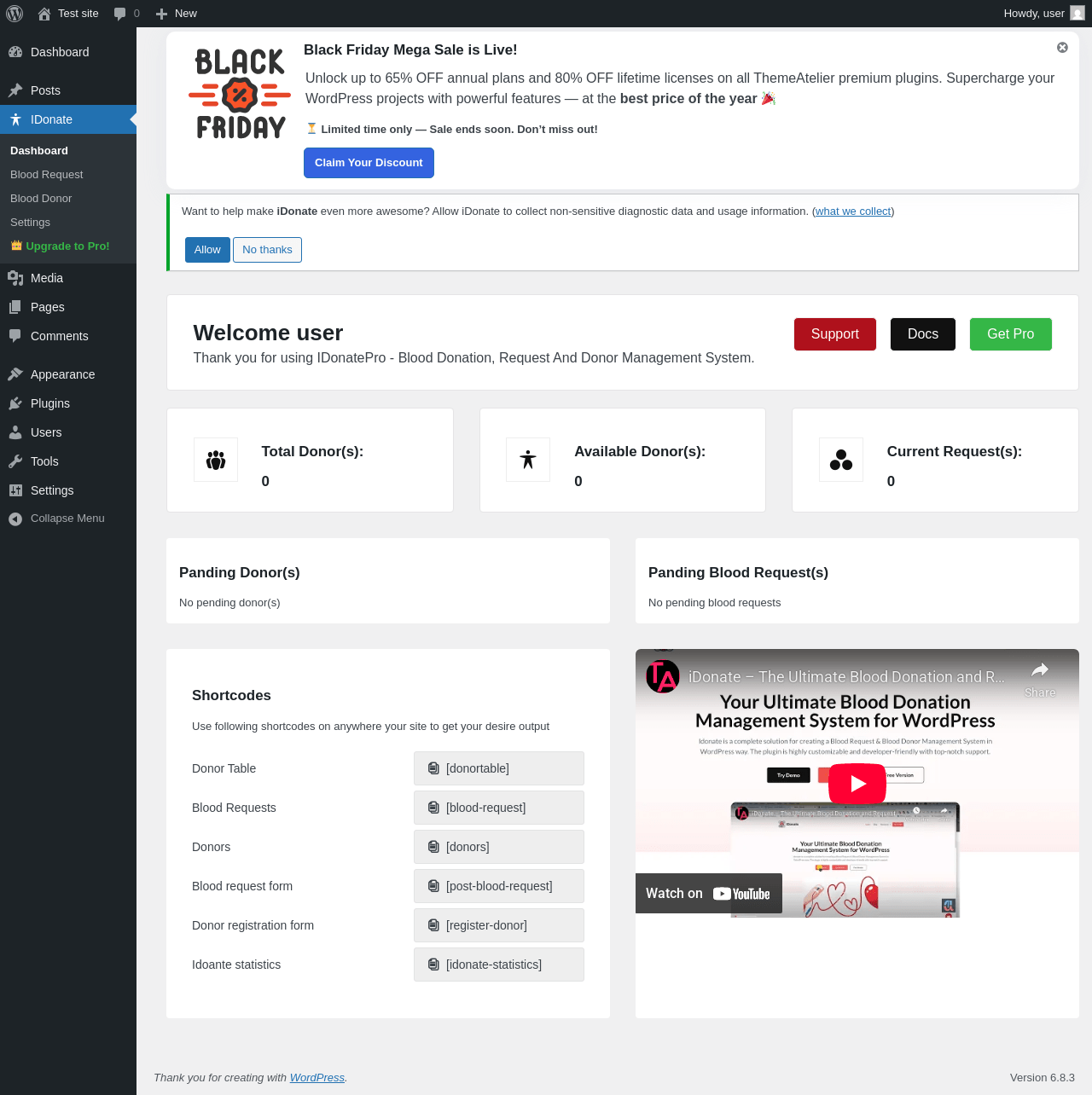The height and width of the screenshot is (1095, 1092).
Task: Click the green Get Pro button
Action: point(1011,334)
